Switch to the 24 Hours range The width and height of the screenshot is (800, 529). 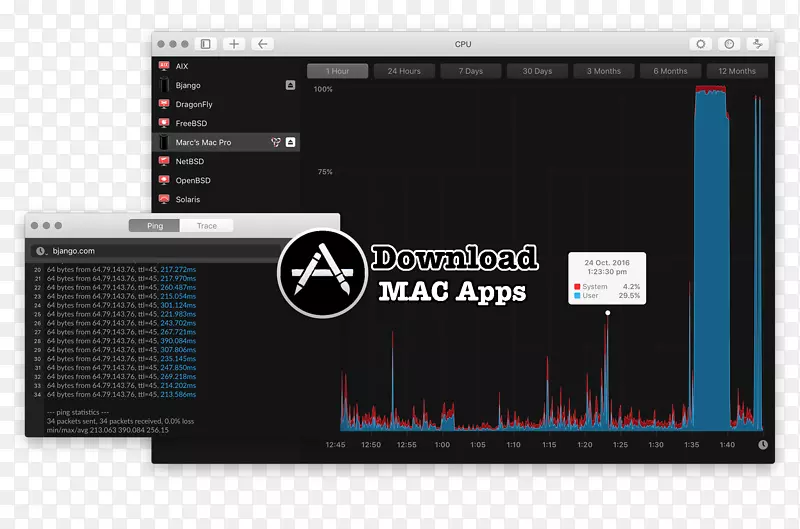[x=404, y=71]
